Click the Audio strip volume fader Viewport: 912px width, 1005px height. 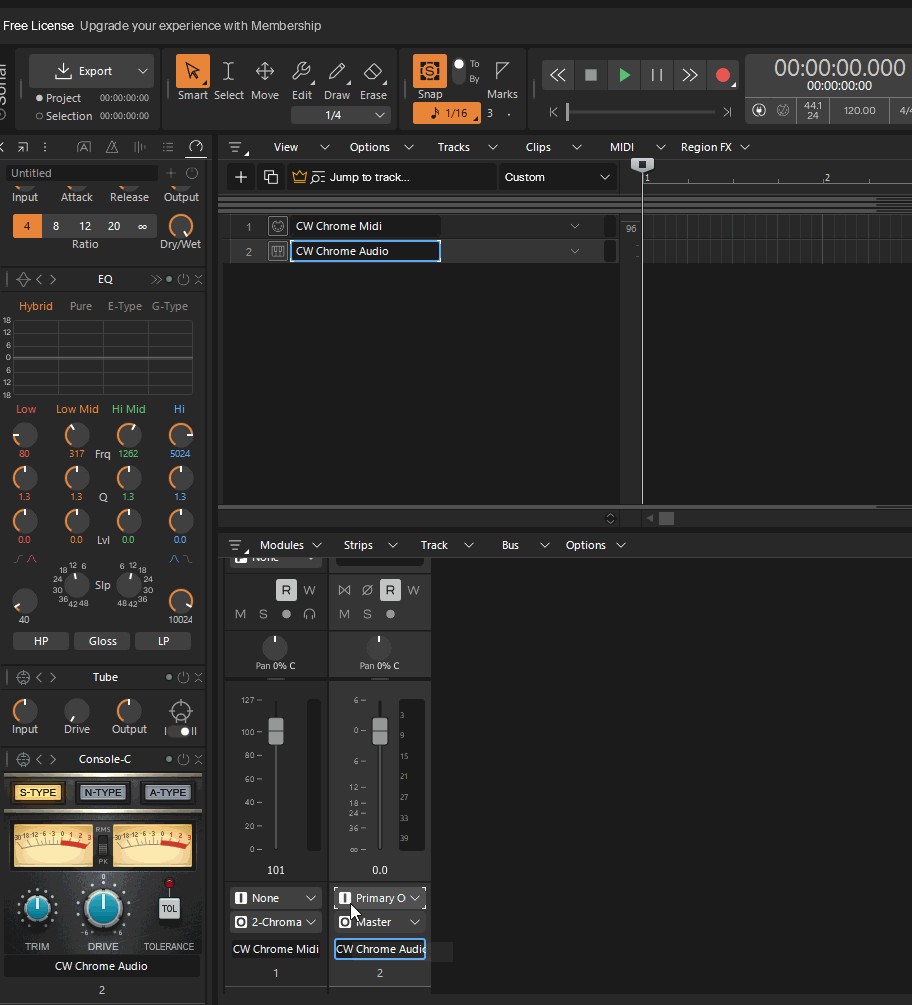pyautogui.click(x=380, y=731)
